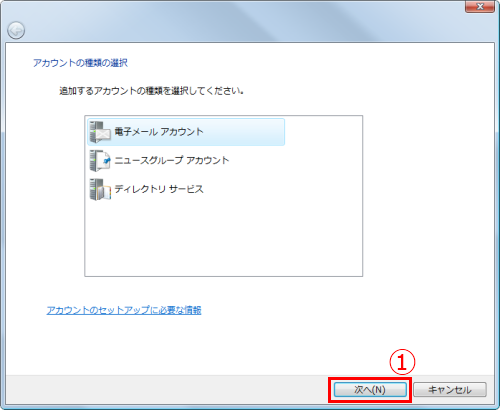Click the 追加するアカウントの種類を選択してください instruction text

click(x=151, y=91)
